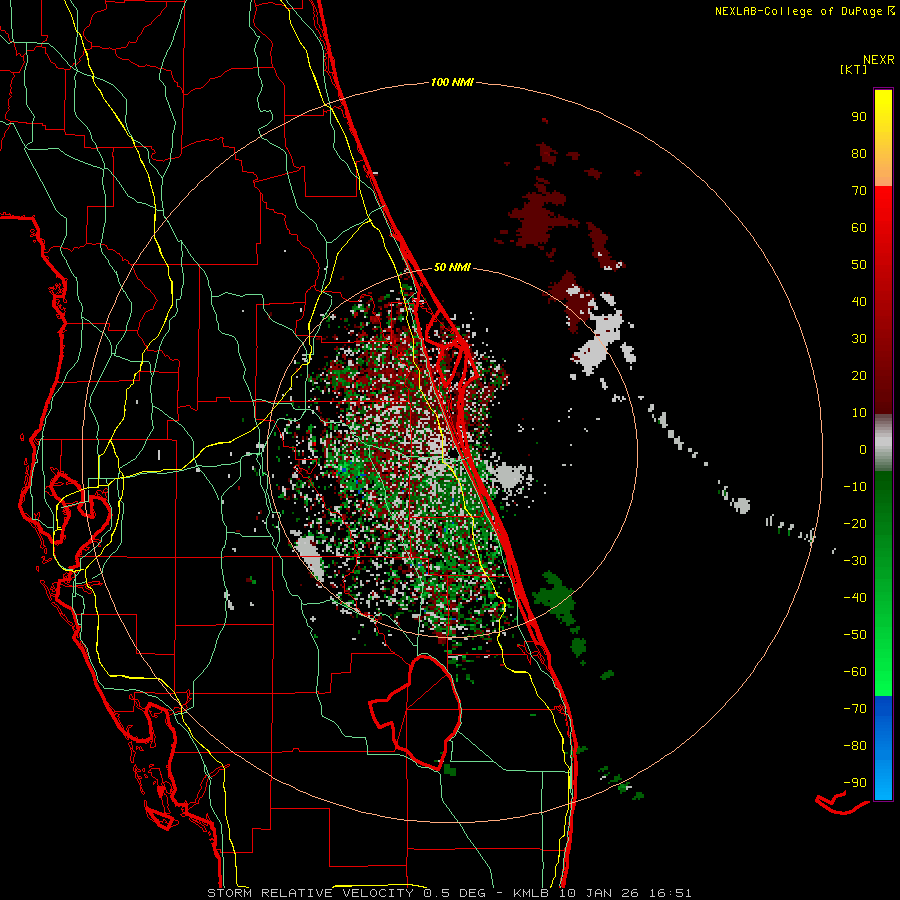
Task: Click the 60 value on the velocity scale
Action: pyautogui.click(x=859, y=227)
